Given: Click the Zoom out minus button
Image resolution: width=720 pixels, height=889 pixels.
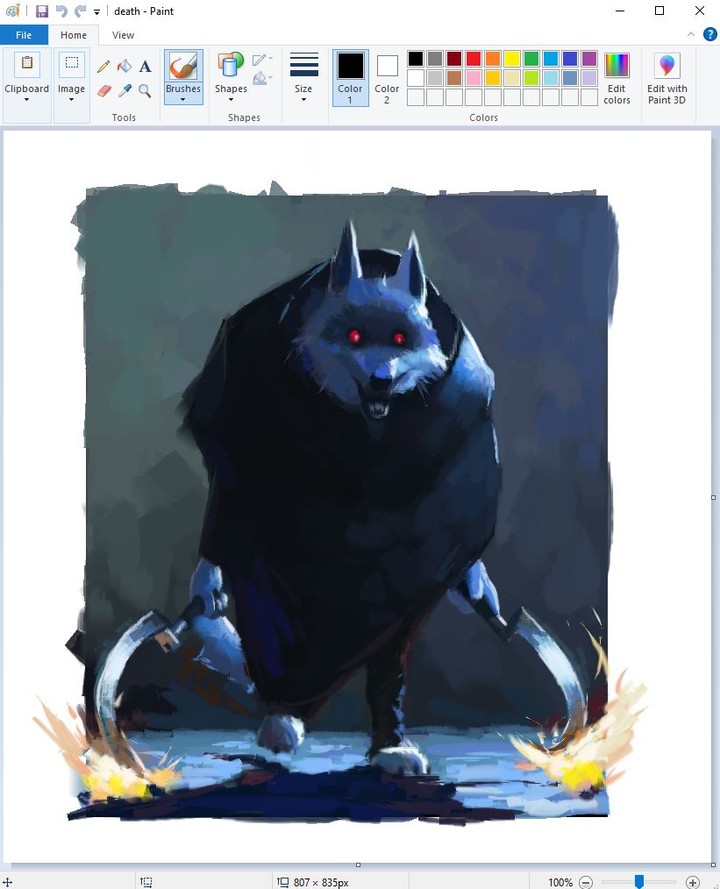Looking at the screenshot, I should click(586, 882).
